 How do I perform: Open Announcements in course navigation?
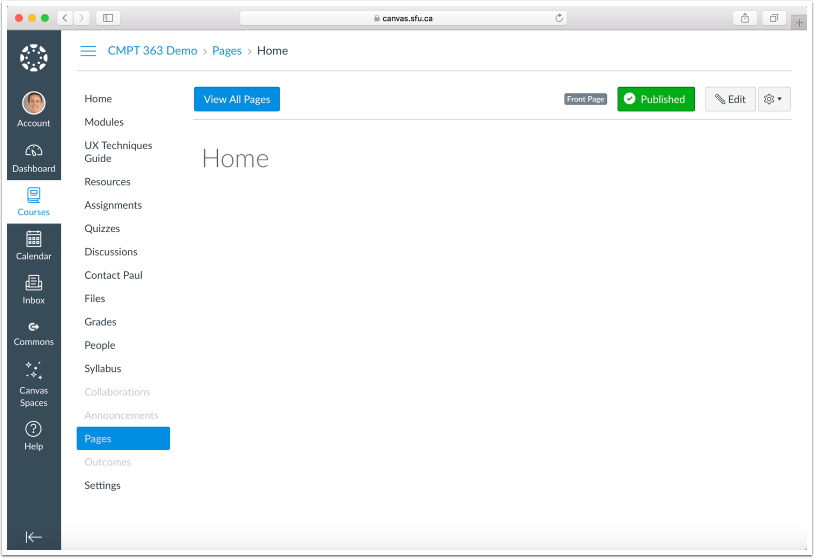point(121,415)
